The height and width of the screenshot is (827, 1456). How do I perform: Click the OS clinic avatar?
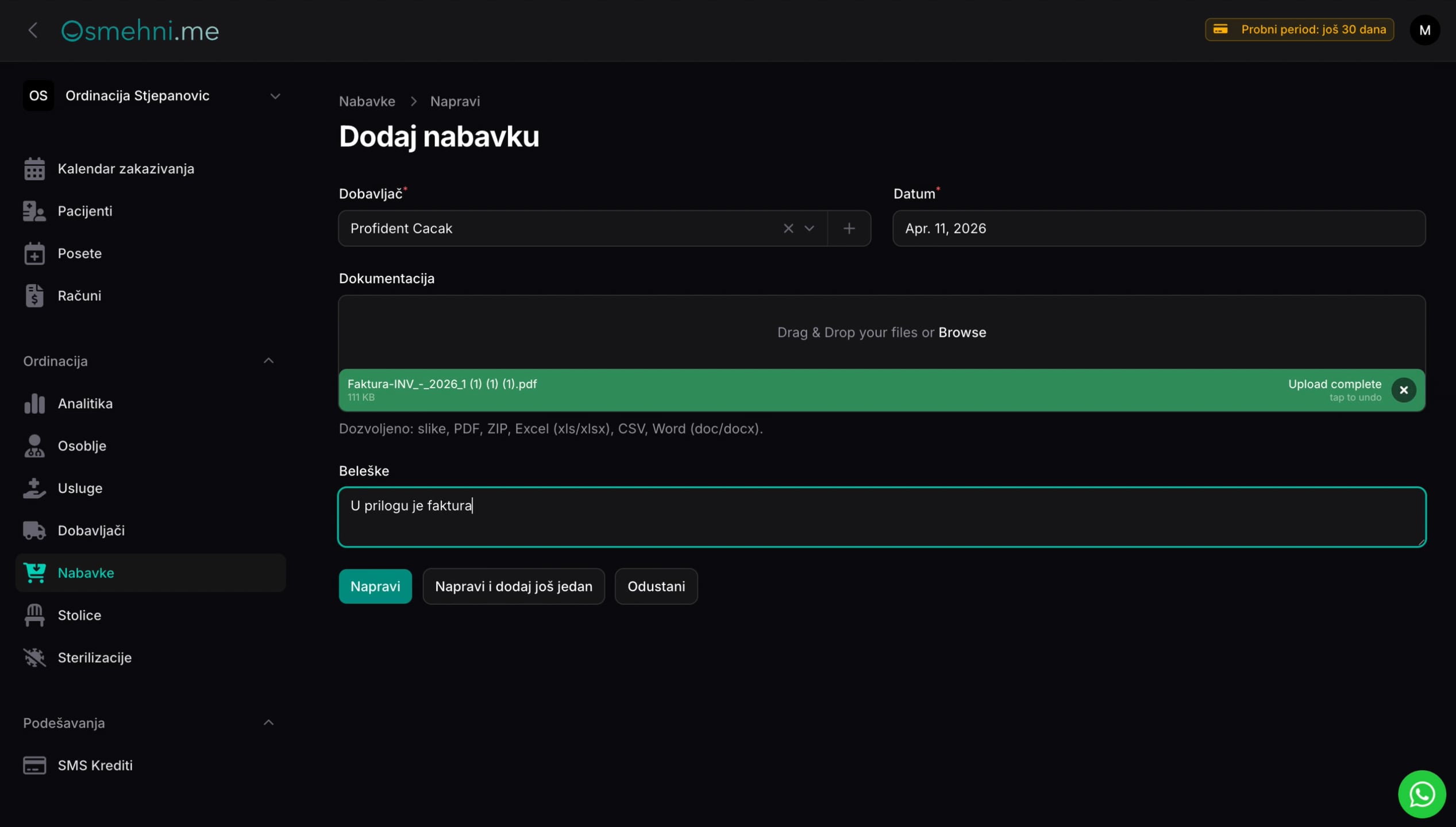click(x=38, y=95)
